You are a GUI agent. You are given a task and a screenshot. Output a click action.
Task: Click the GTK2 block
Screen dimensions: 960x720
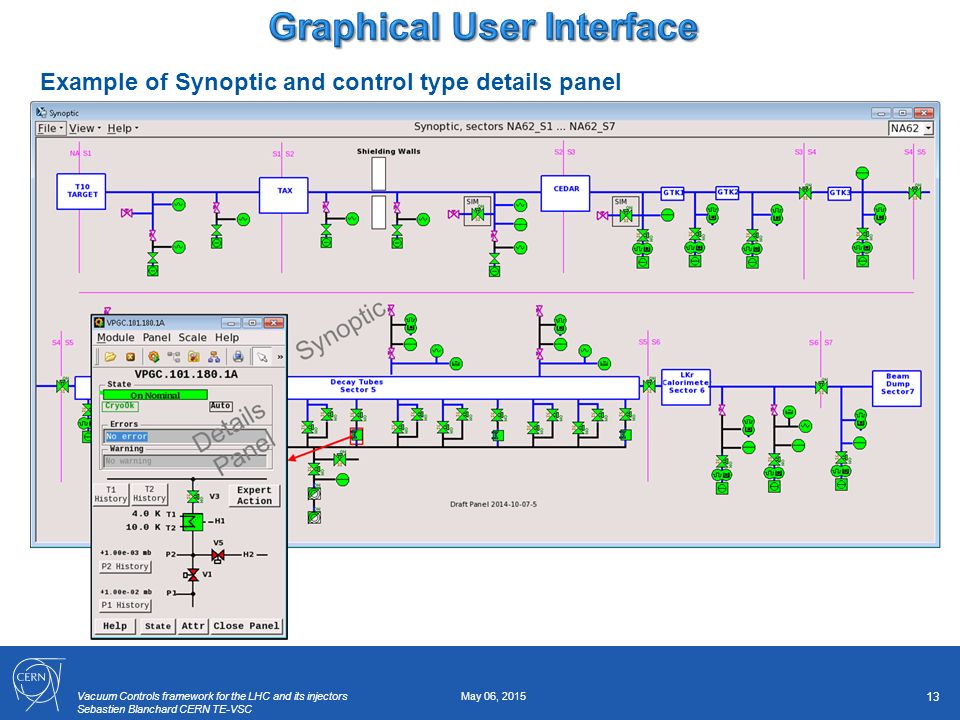pyautogui.click(x=727, y=193)
